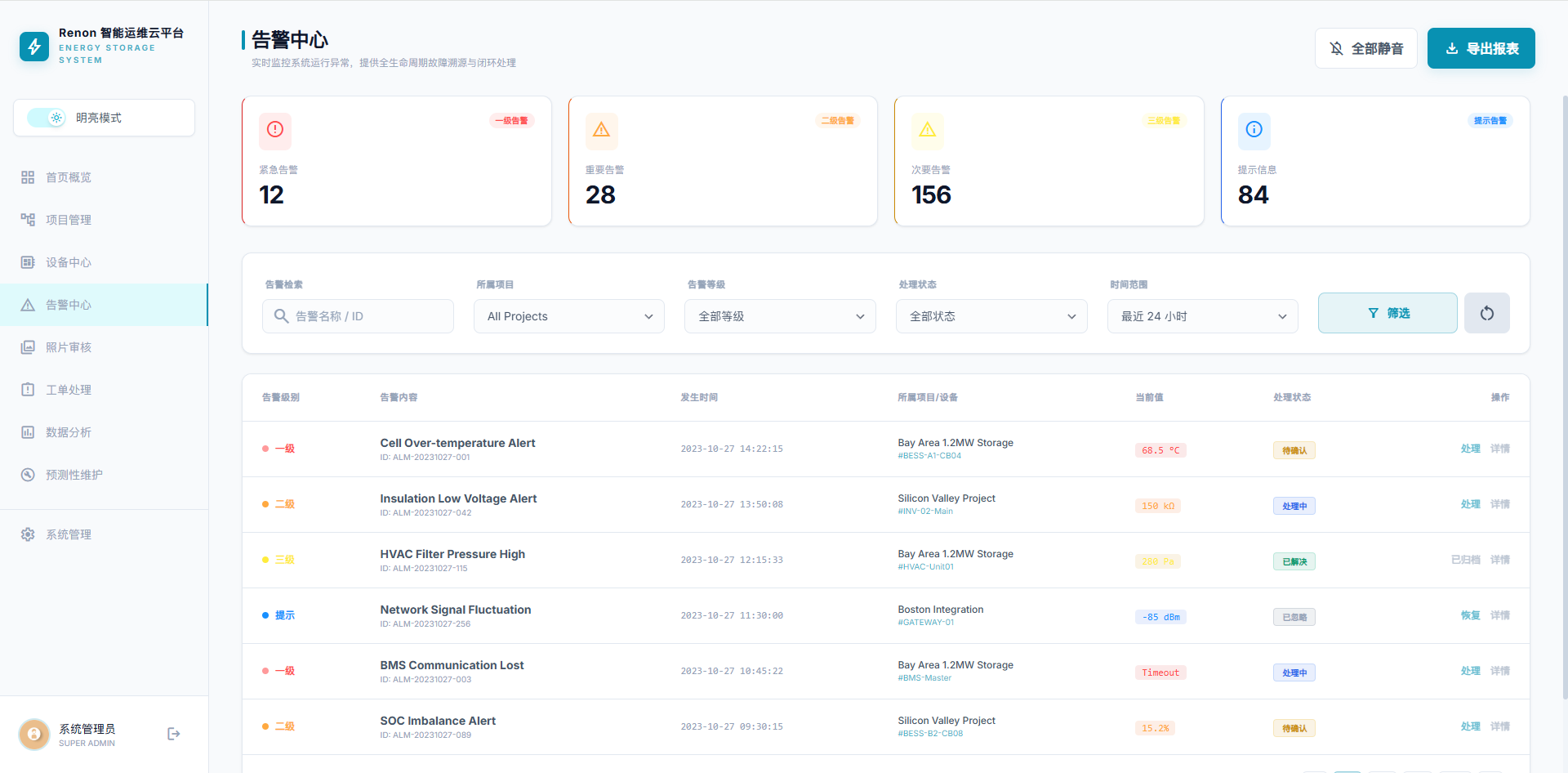Go to 工单处理 in the sidebar

tap(69, 390)
